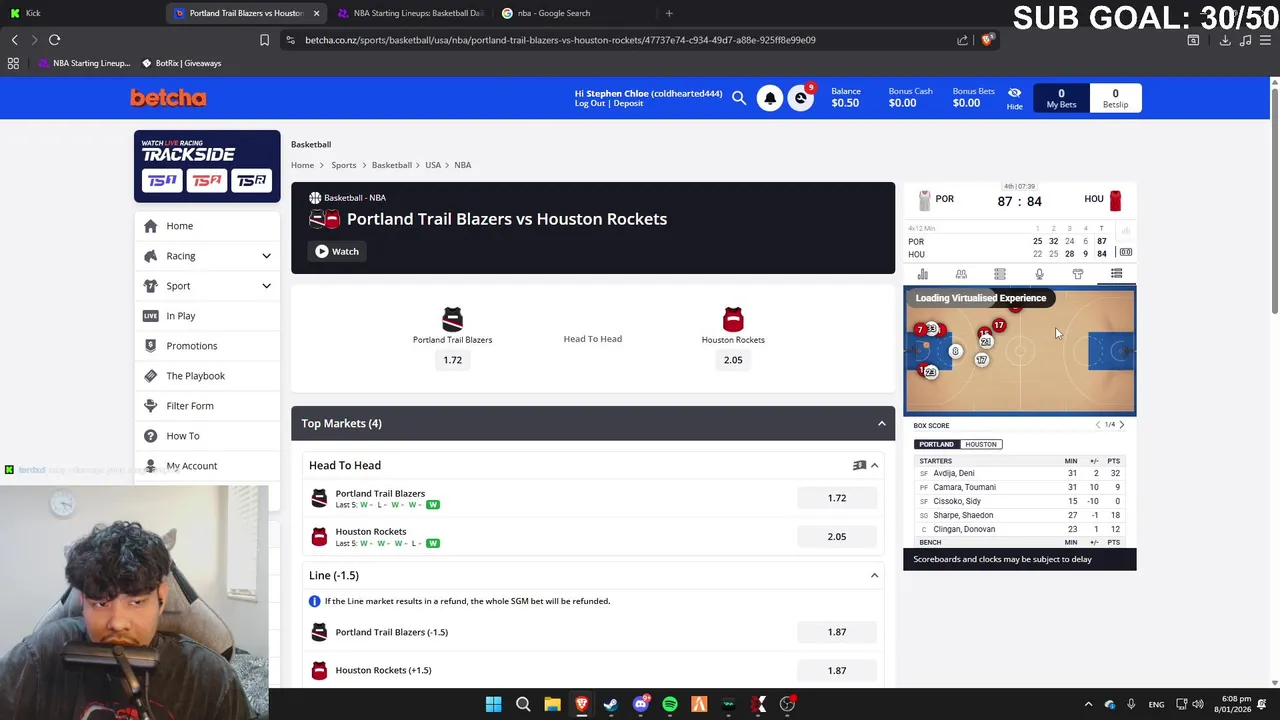The height and width of the screenshot is (720, 1280).
Task: Switch to NBA Starting Lineups browser tab
Action: click(x=410, y=13)
